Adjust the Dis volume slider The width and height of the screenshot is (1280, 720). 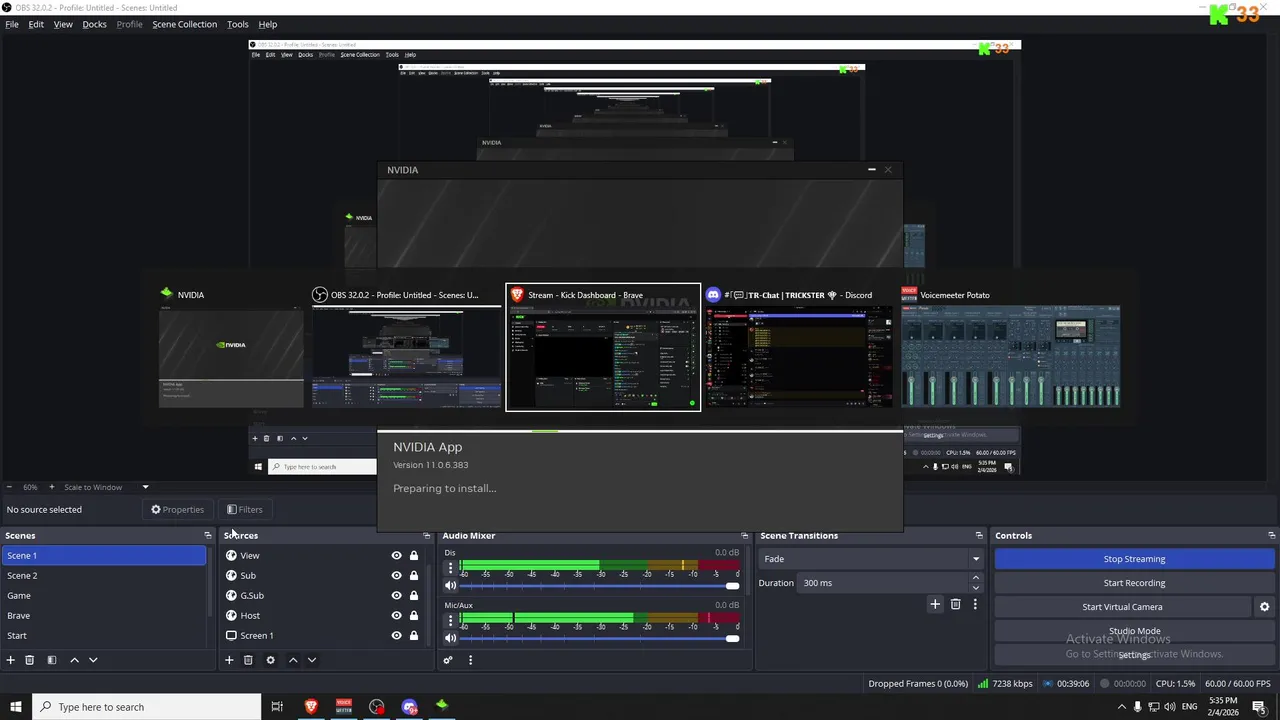click(x=599, y=585)
